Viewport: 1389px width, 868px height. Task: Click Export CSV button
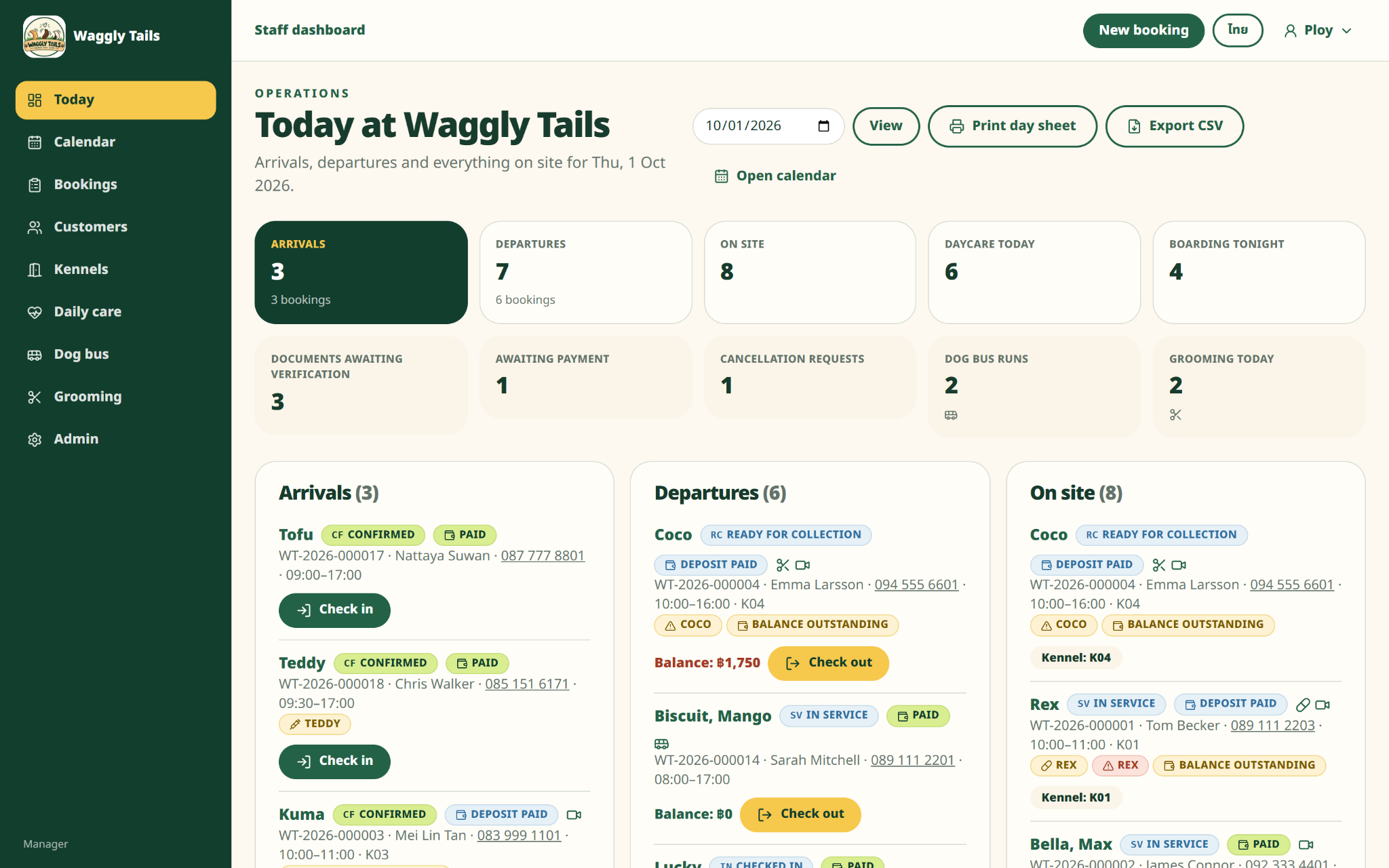point(1175,126)
